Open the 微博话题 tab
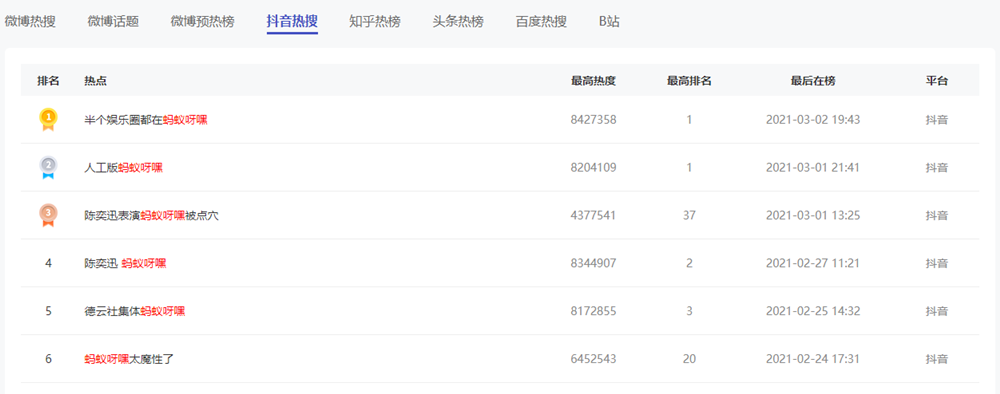This screenshot has width=1000, height=394. tap(113, 21)
